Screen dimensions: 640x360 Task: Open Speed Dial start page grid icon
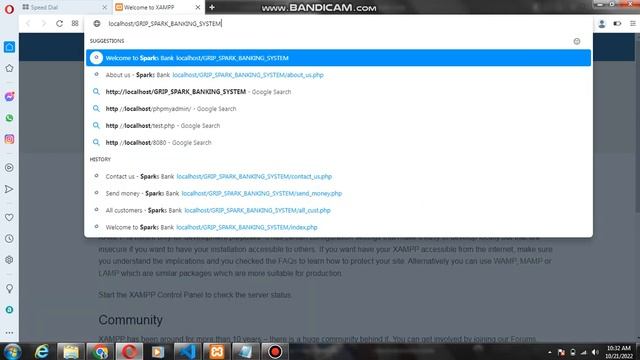tap(75, 24)
